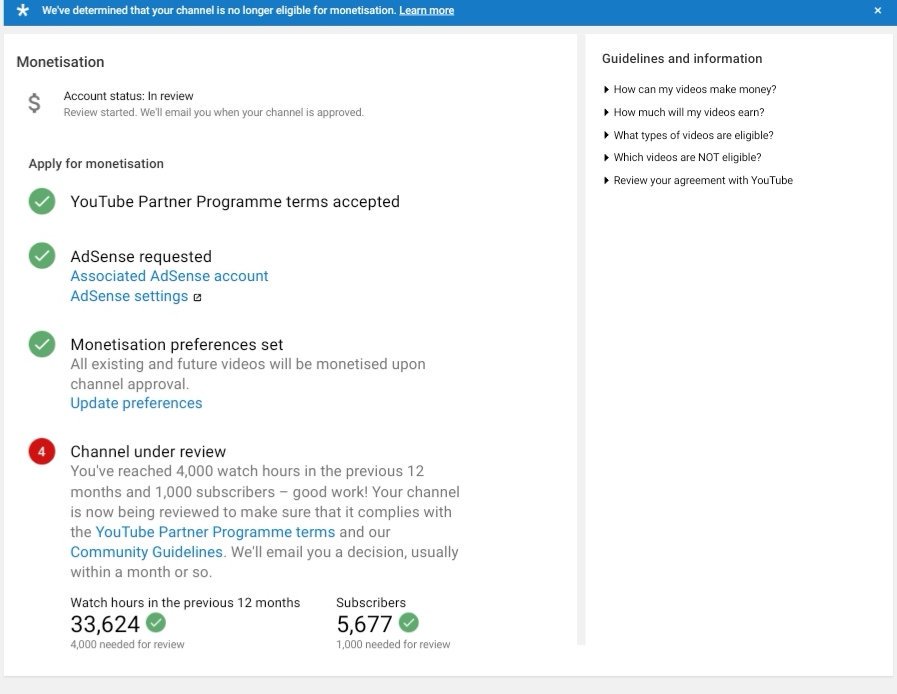Expand Review your agreement with YouTube
This screenshot has width=897, height=694.
698,180
